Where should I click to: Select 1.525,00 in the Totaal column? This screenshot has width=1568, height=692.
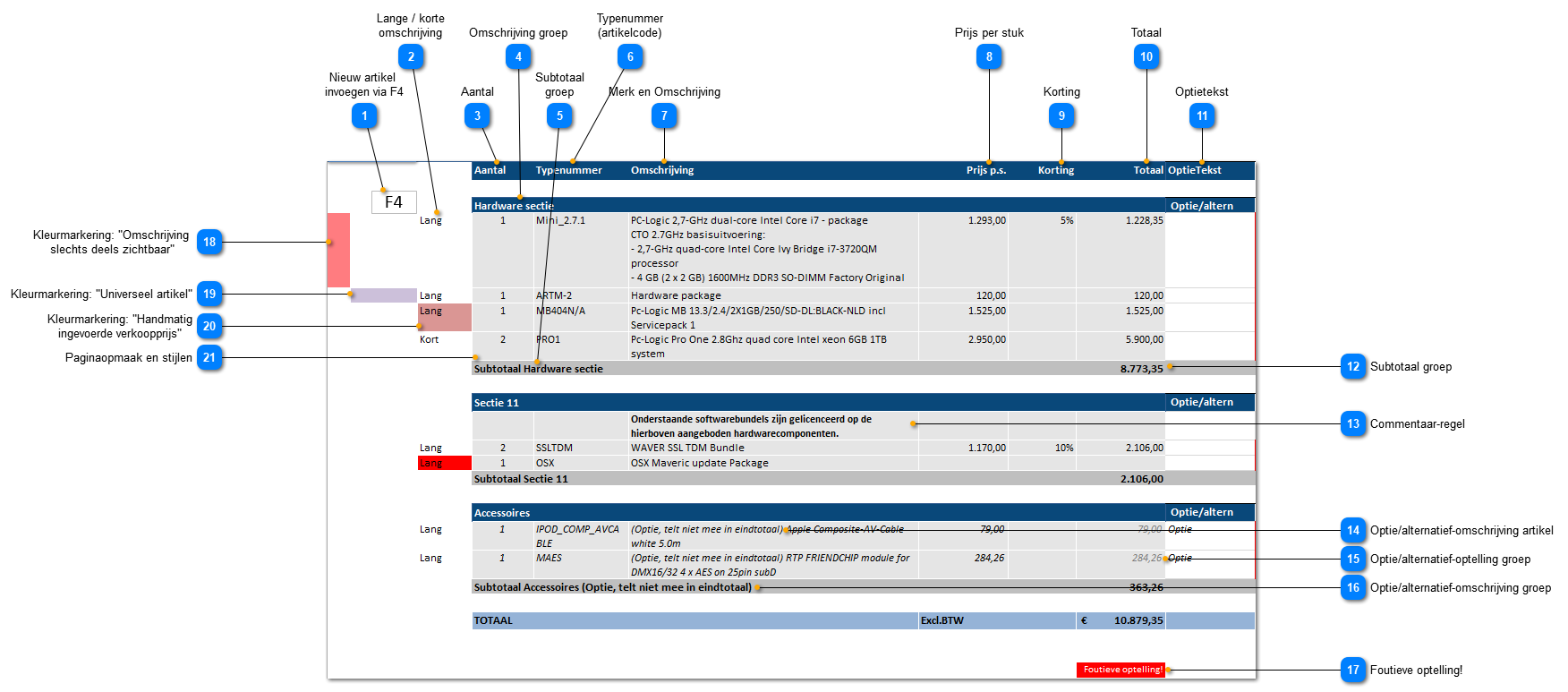pyautogui.click(x=1144, y=311)
